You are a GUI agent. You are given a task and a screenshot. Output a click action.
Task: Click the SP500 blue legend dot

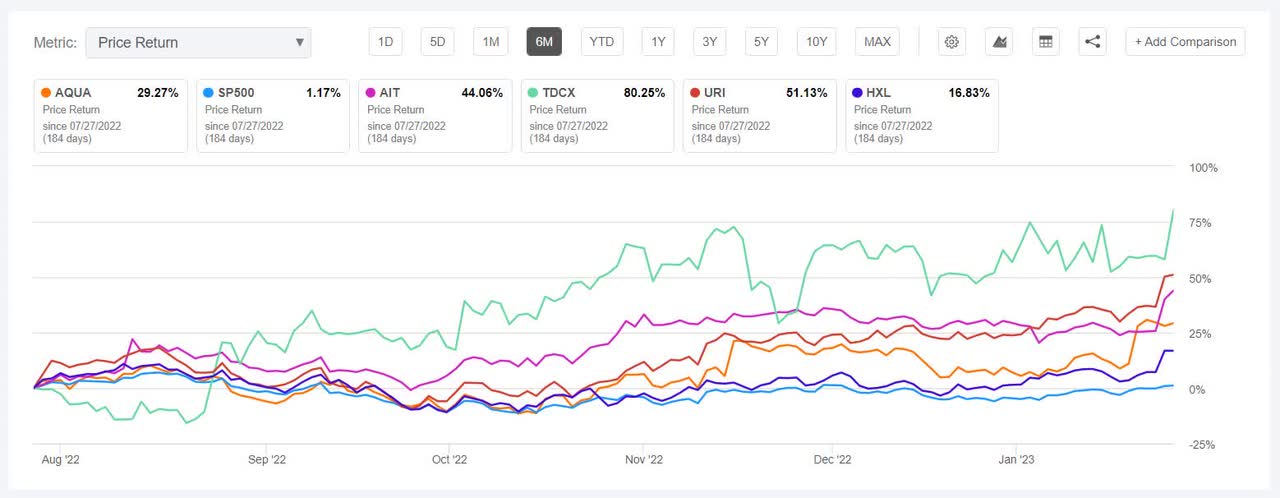(x=208, y=93)
